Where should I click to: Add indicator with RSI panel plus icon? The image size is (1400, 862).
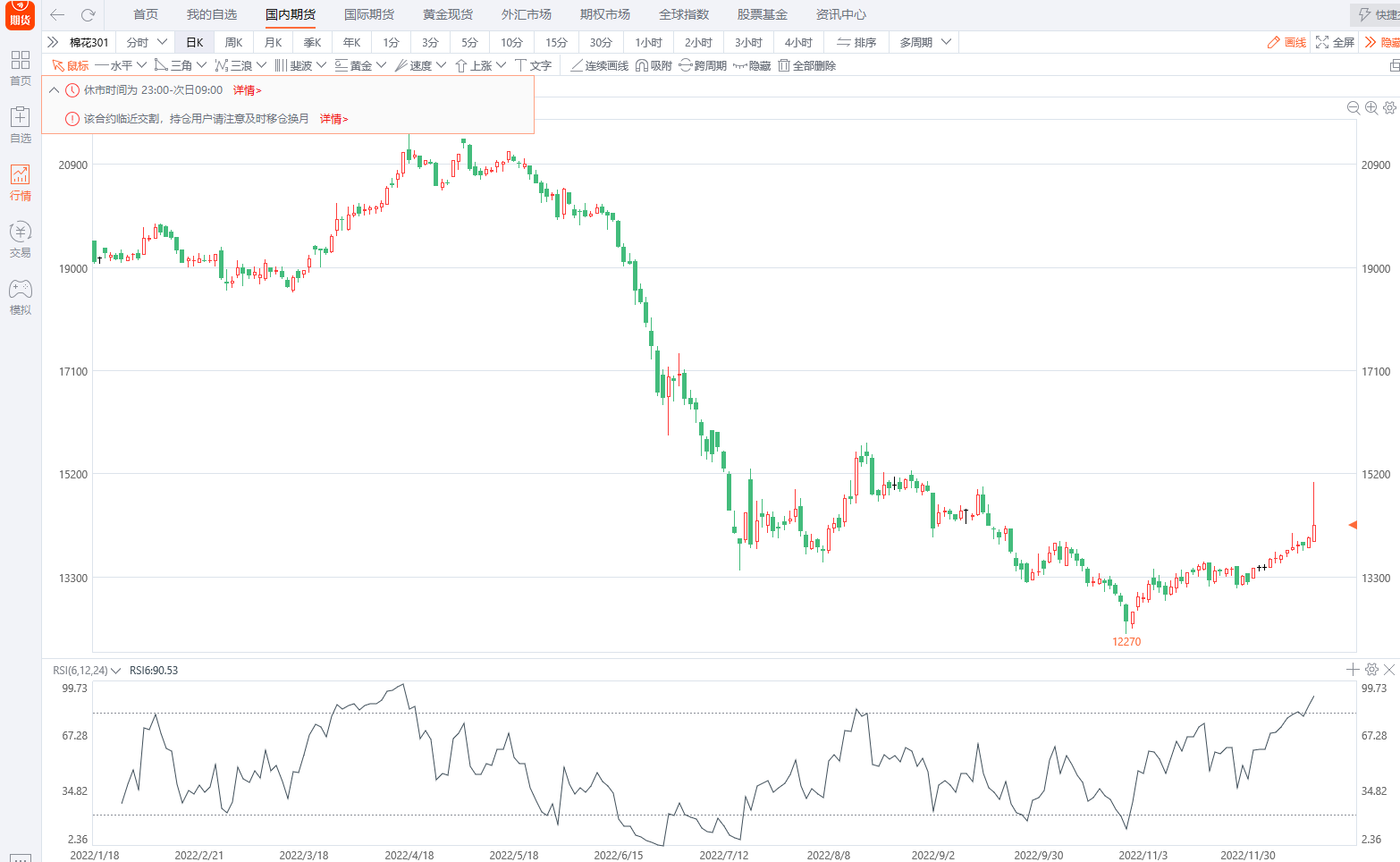point(1353,669)
